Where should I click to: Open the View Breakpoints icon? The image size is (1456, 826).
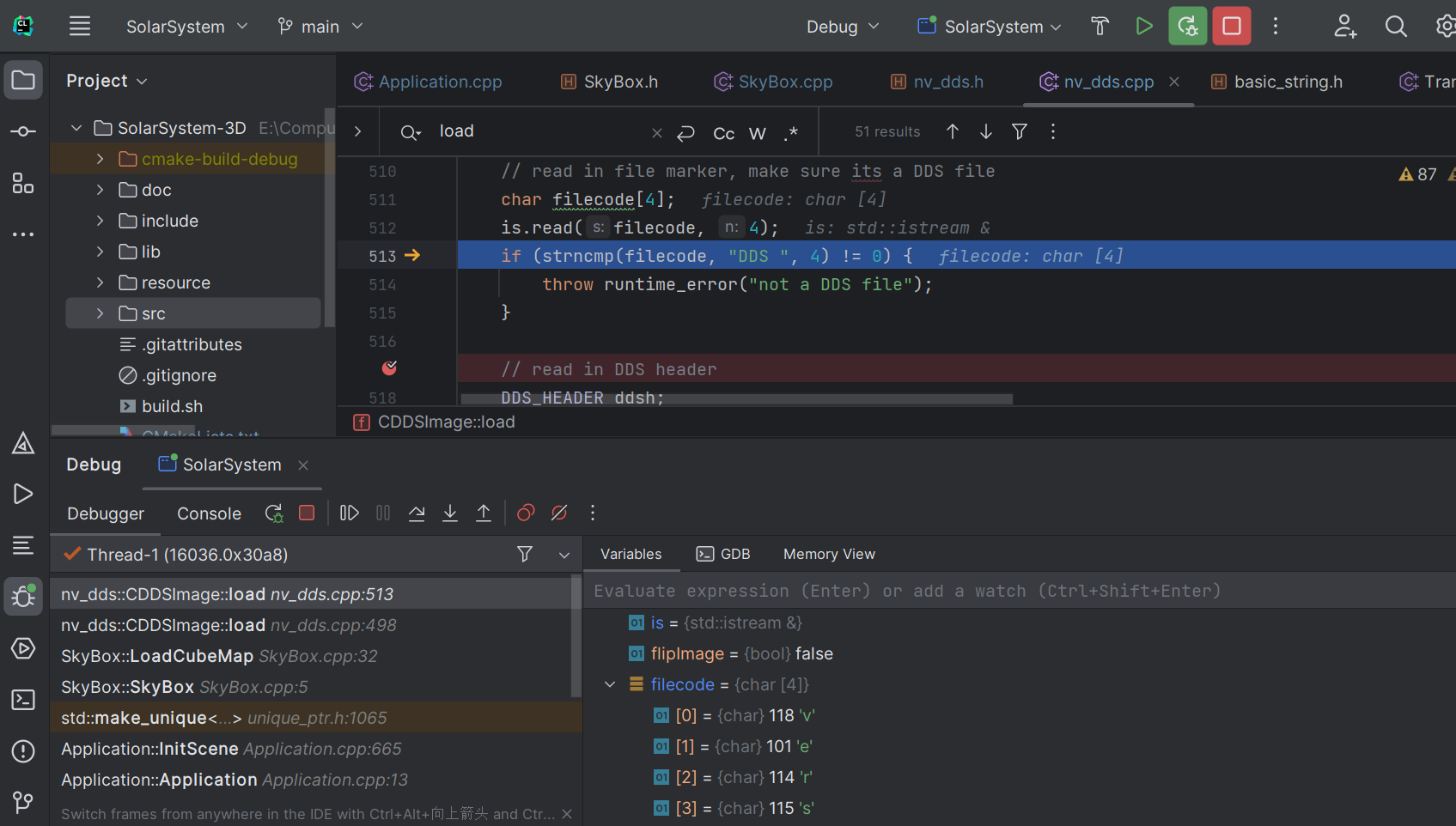(525, 513)
